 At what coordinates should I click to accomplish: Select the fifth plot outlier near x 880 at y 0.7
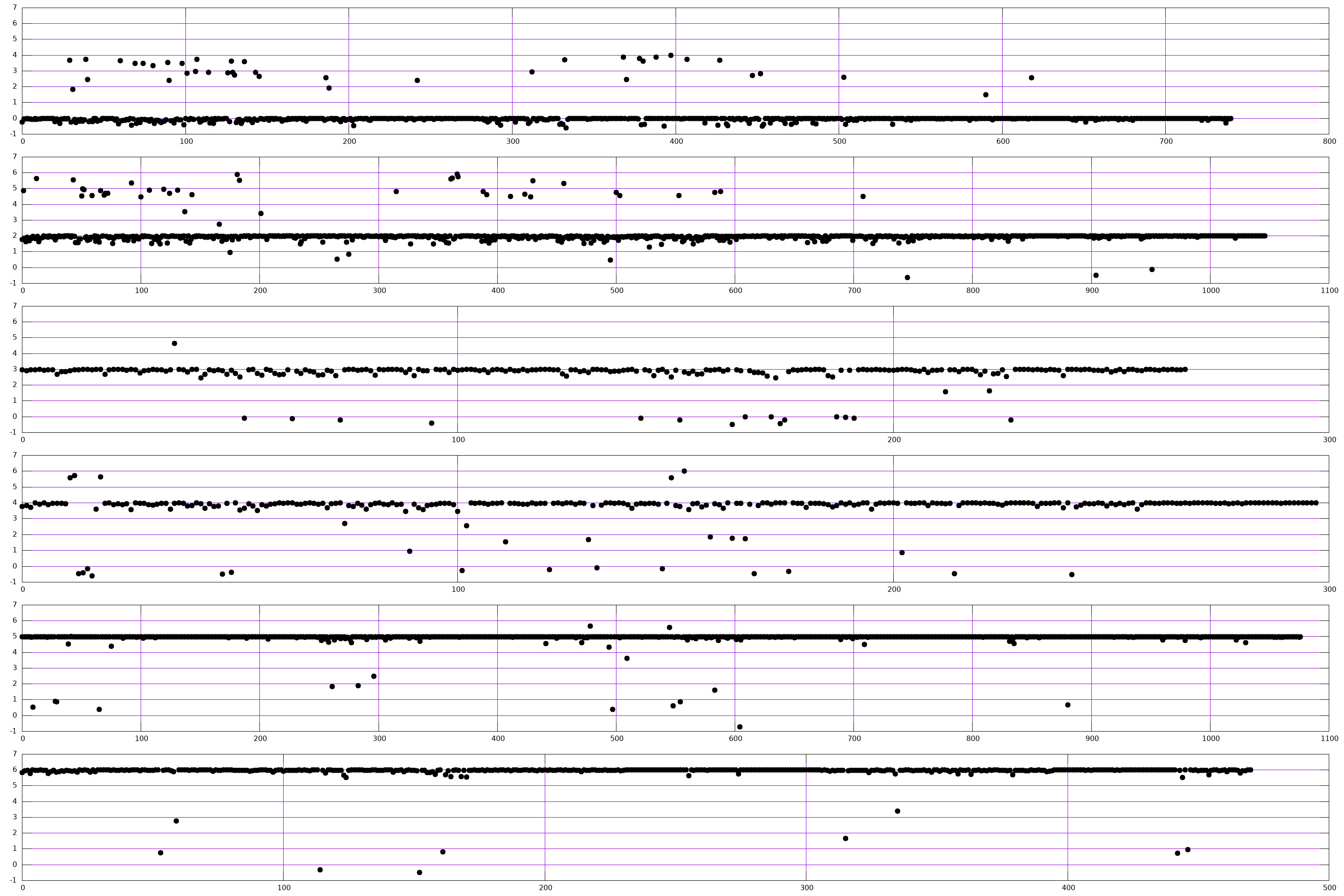click(1068, 705)
